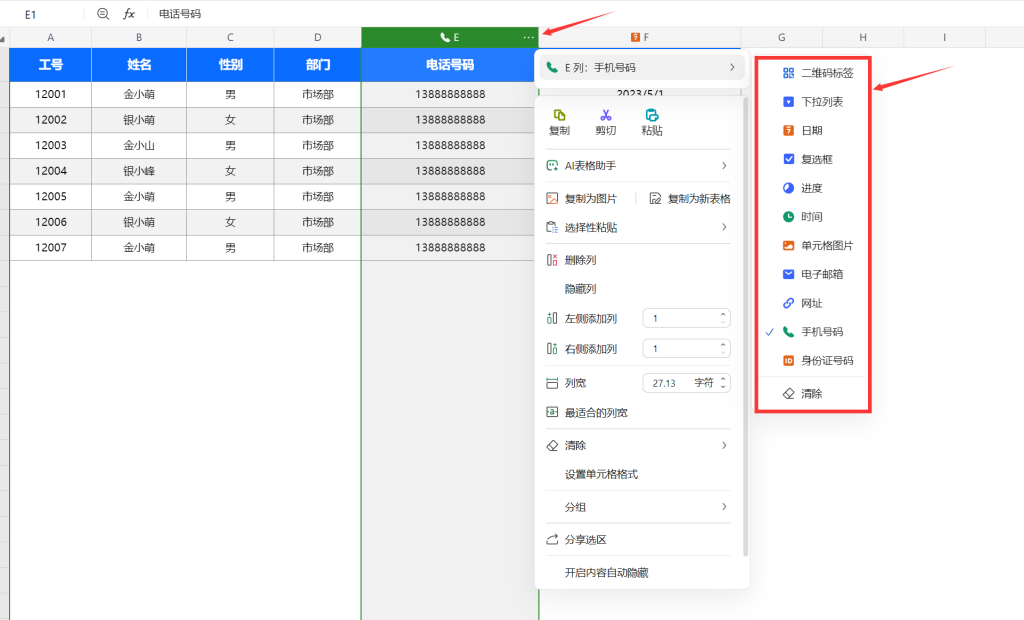The image size is (1024, 620).
Task: Choose the QR code label type
Action: (x=826, y=73)
